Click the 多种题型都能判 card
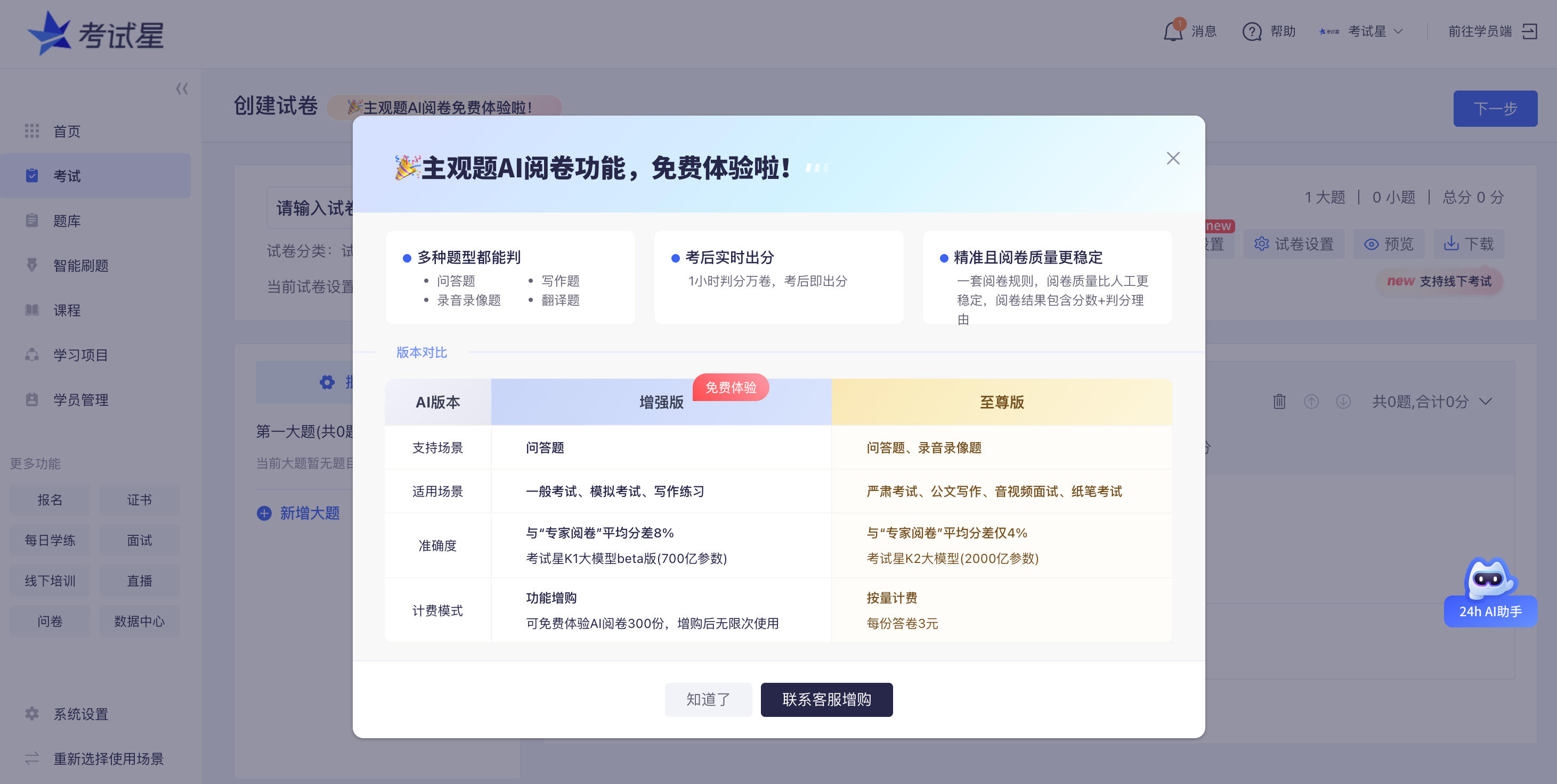 pos(510,277)
